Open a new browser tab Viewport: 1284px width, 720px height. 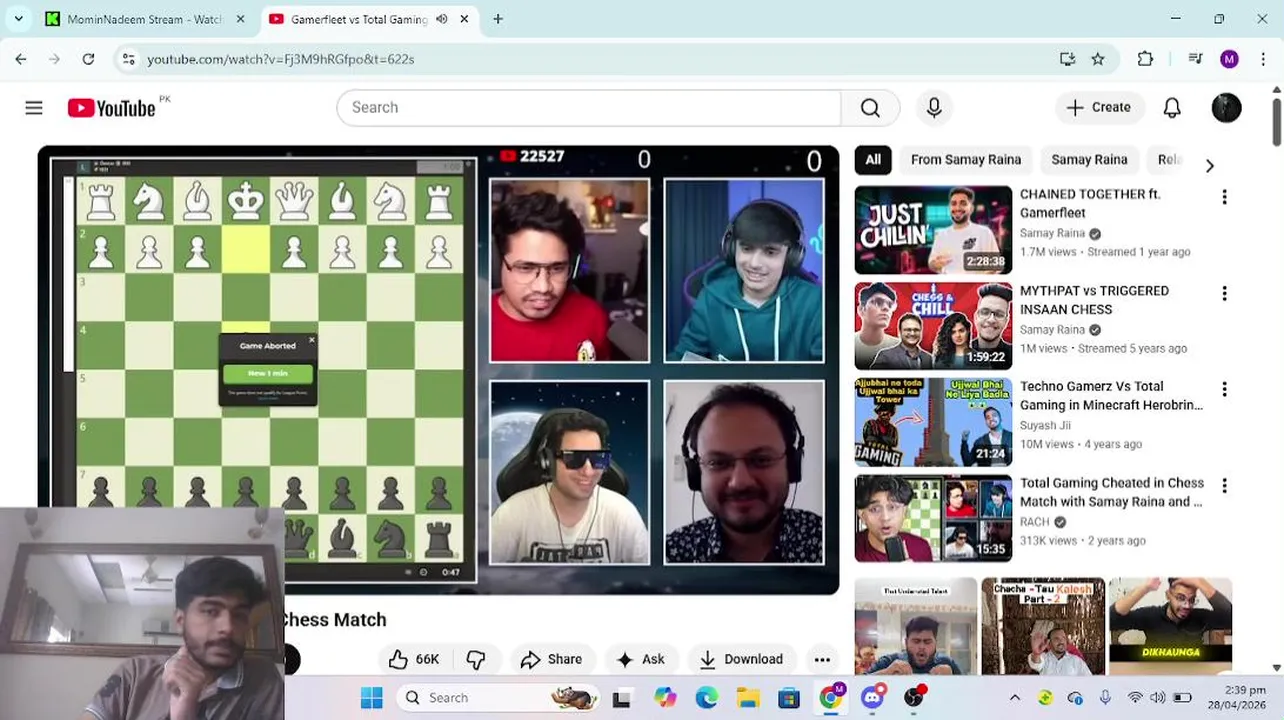[498, 19]
